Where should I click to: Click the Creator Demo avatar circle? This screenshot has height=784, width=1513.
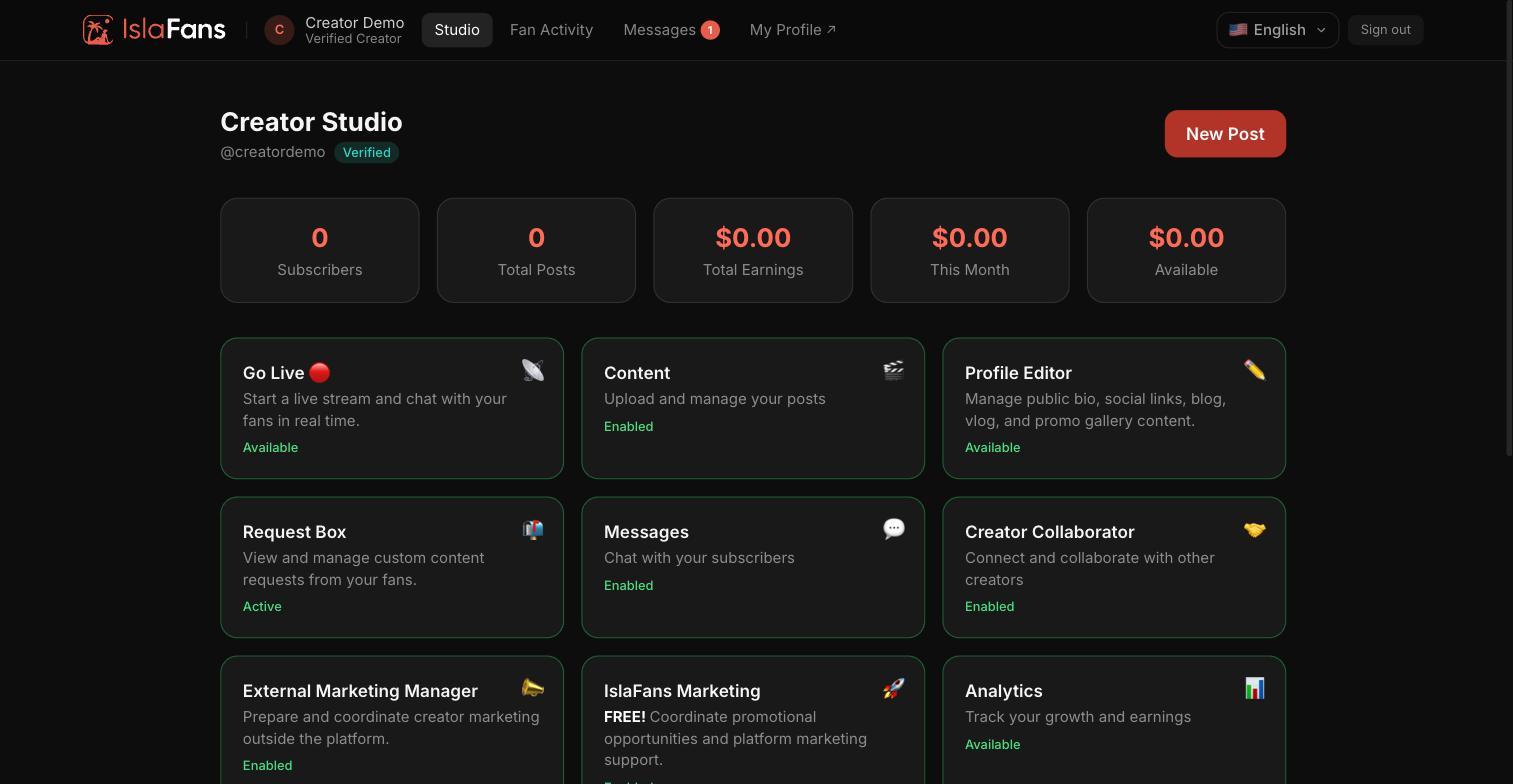point(279,30)
